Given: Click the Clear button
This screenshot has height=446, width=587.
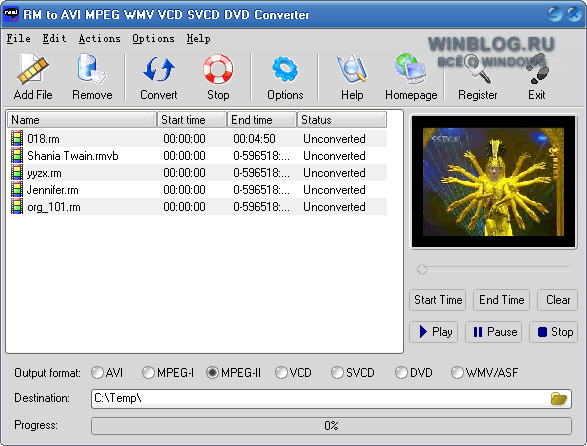Looking at the screenshot, I should tap(557, 300).
